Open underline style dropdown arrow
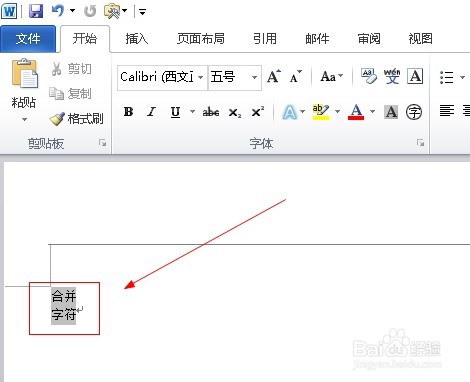The width and height of the screenshot is (470, 382). [x=192, y=111]
